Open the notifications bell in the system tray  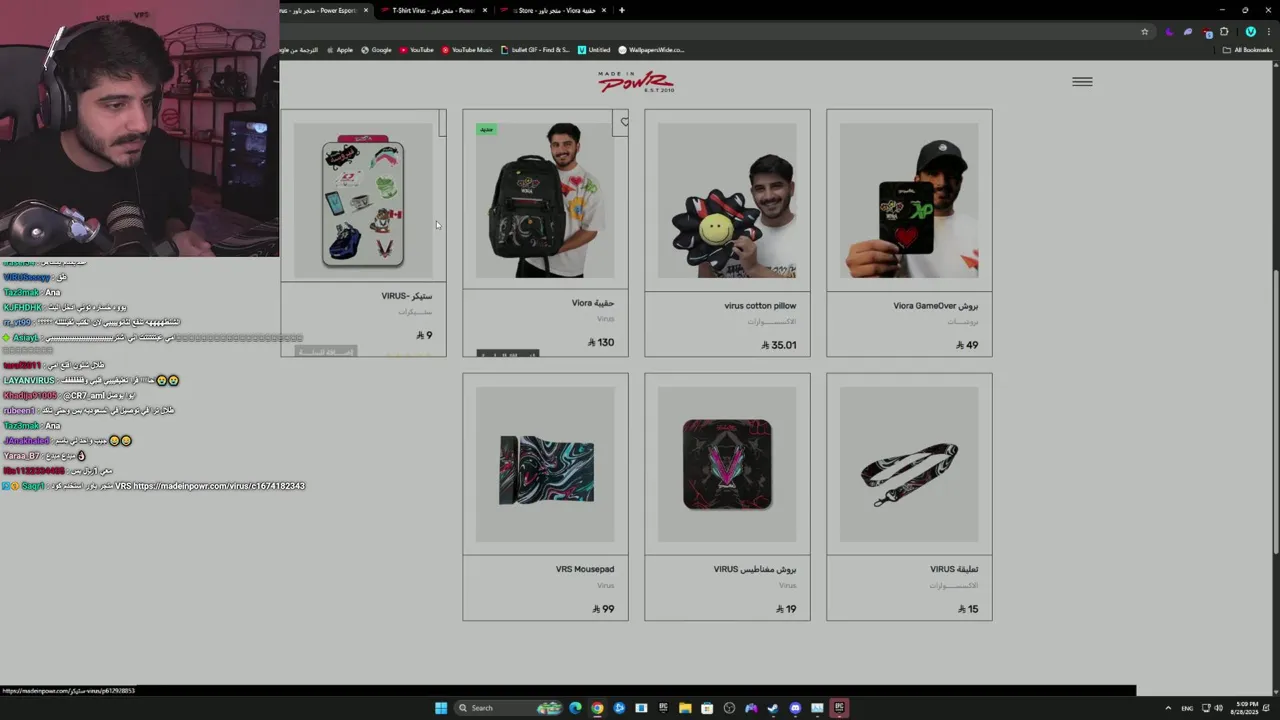1268,708
